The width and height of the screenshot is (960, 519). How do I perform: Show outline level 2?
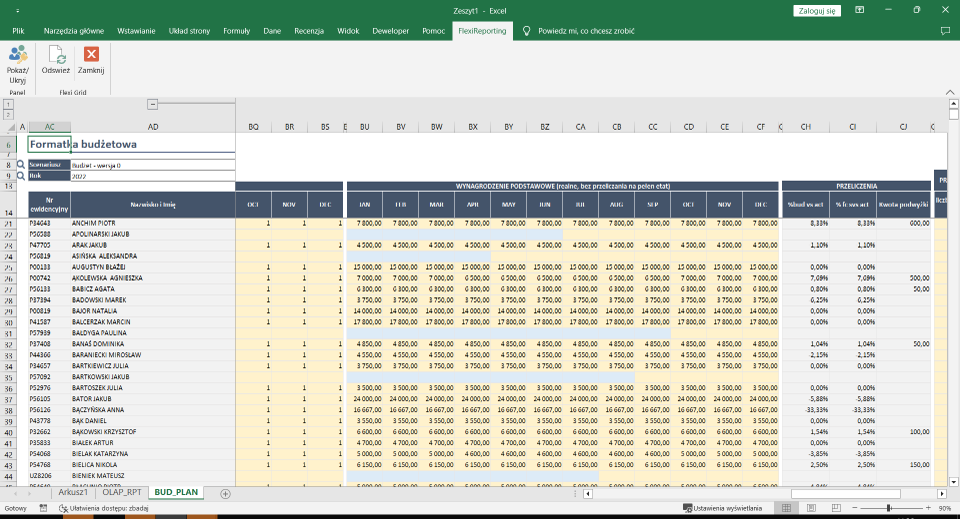pyautogui.click(x=8, y=113)
